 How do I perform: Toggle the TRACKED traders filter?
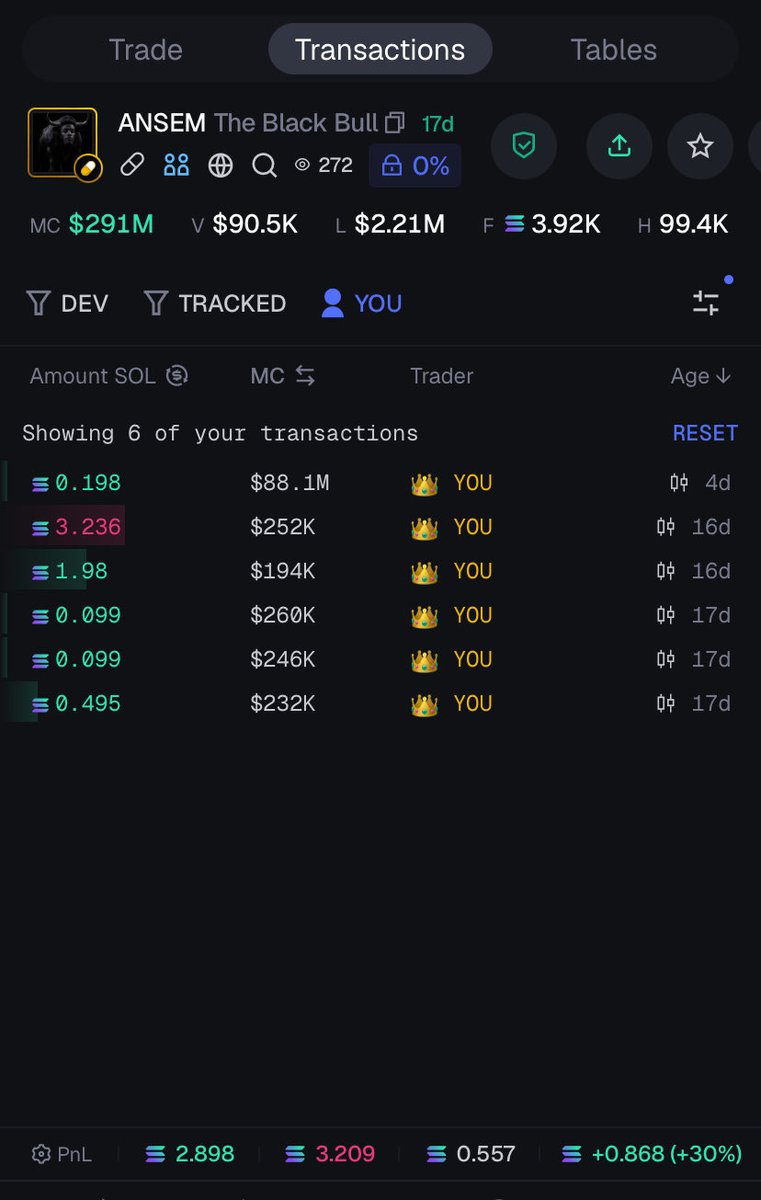click(215, 303)
